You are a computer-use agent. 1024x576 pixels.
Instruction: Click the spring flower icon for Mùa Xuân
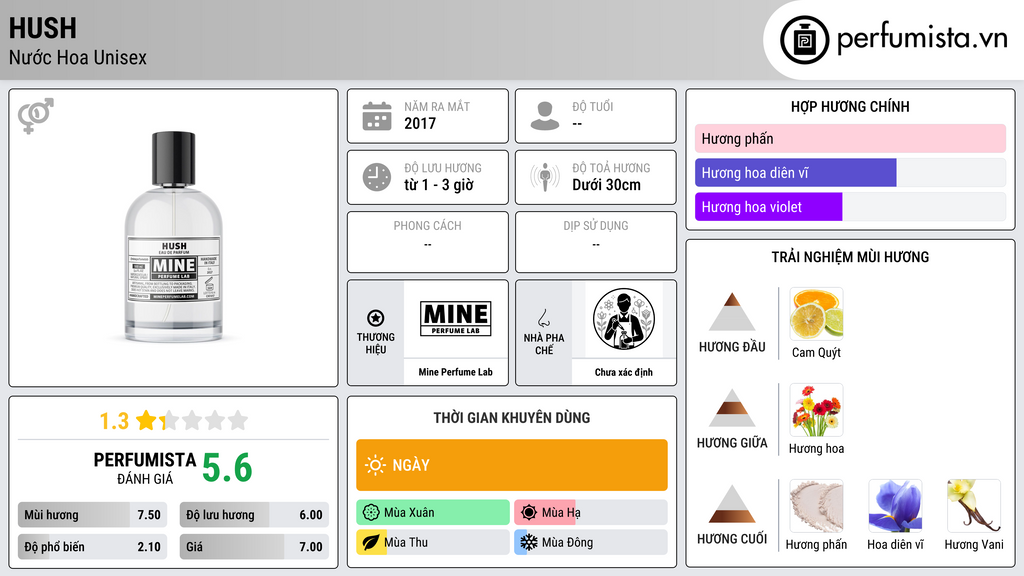[x=371, y=513]
